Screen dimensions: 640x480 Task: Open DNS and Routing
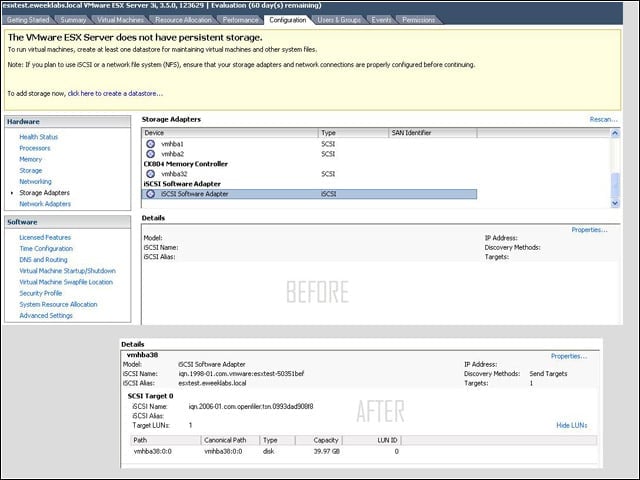(x=43, y=260)
